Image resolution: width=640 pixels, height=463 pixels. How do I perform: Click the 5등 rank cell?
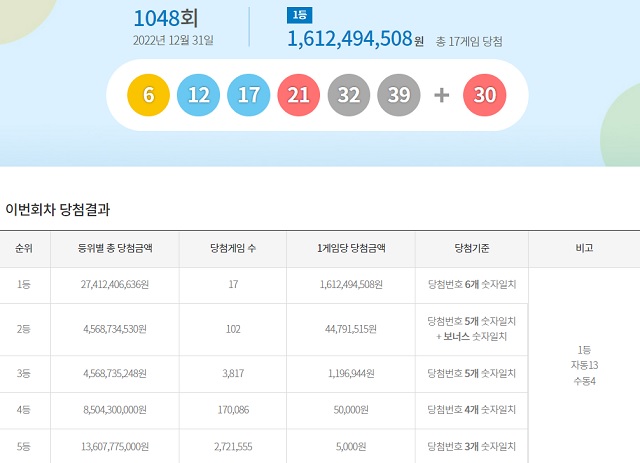[x=24, y=447]
